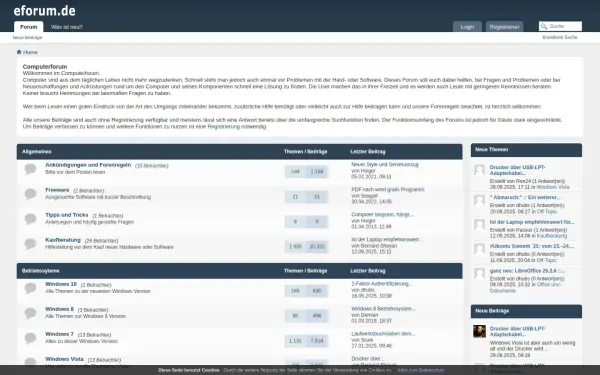The width and height of the screenshot is (600, 375).
Task: Open the Windows 8 forum
Action: pos(59,309)
